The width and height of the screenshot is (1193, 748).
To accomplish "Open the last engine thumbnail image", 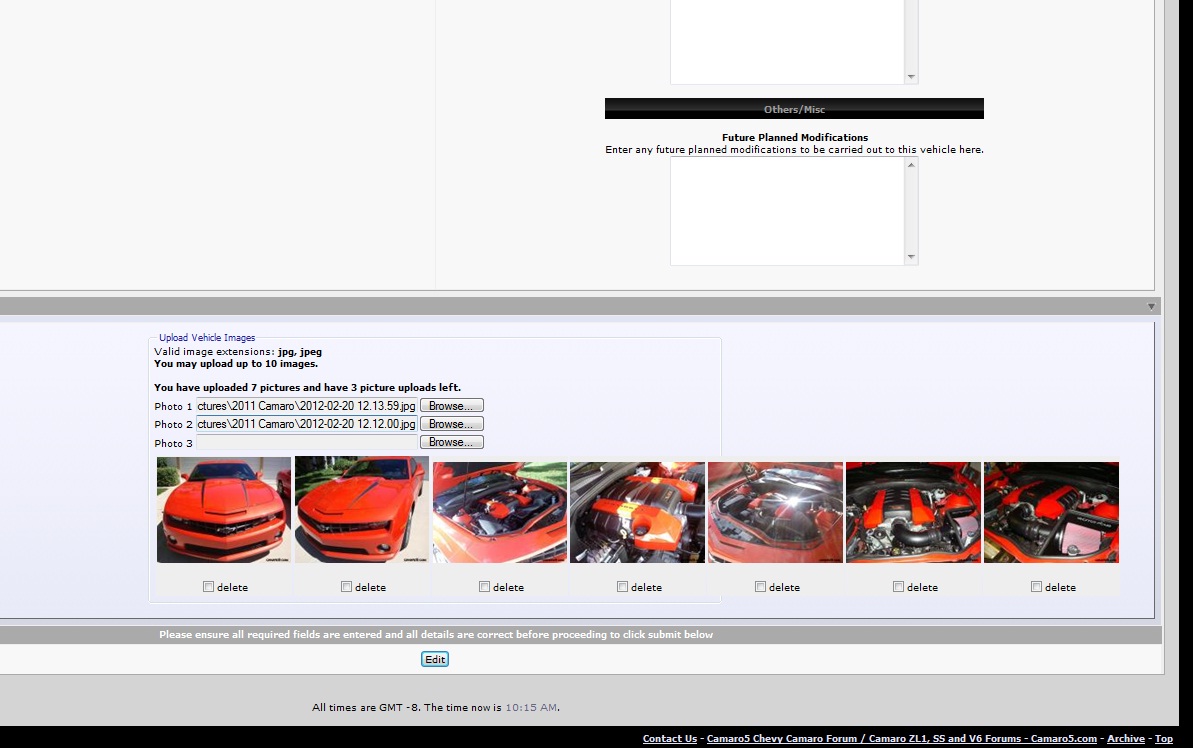I will [1051, 512].
